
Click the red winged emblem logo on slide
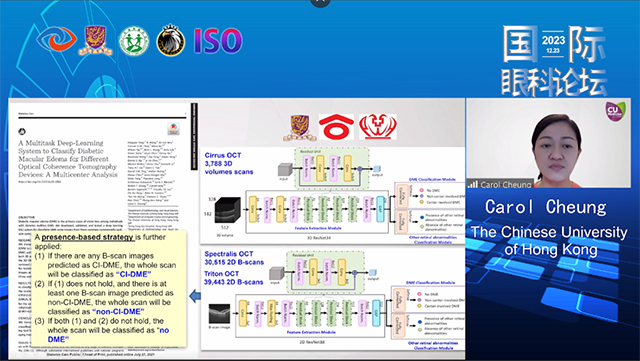(x=378, y=127)
